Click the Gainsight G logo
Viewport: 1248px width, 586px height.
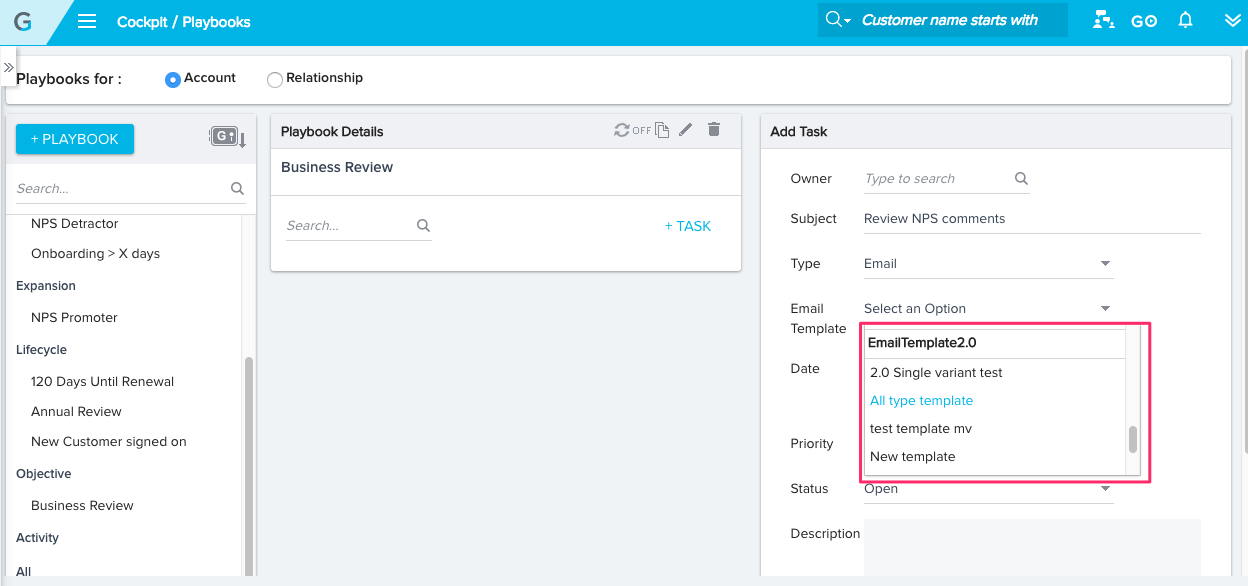22,21
